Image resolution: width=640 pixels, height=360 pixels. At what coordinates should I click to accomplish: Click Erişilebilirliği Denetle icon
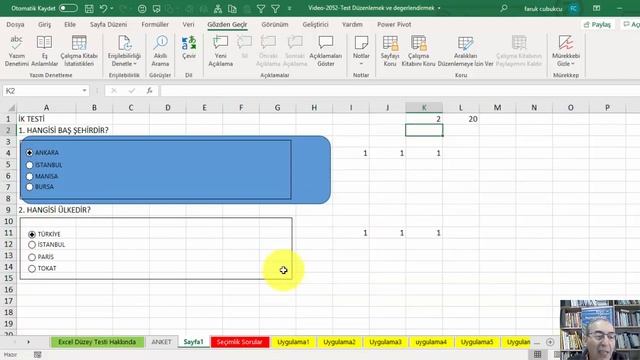tap(124, 43)
